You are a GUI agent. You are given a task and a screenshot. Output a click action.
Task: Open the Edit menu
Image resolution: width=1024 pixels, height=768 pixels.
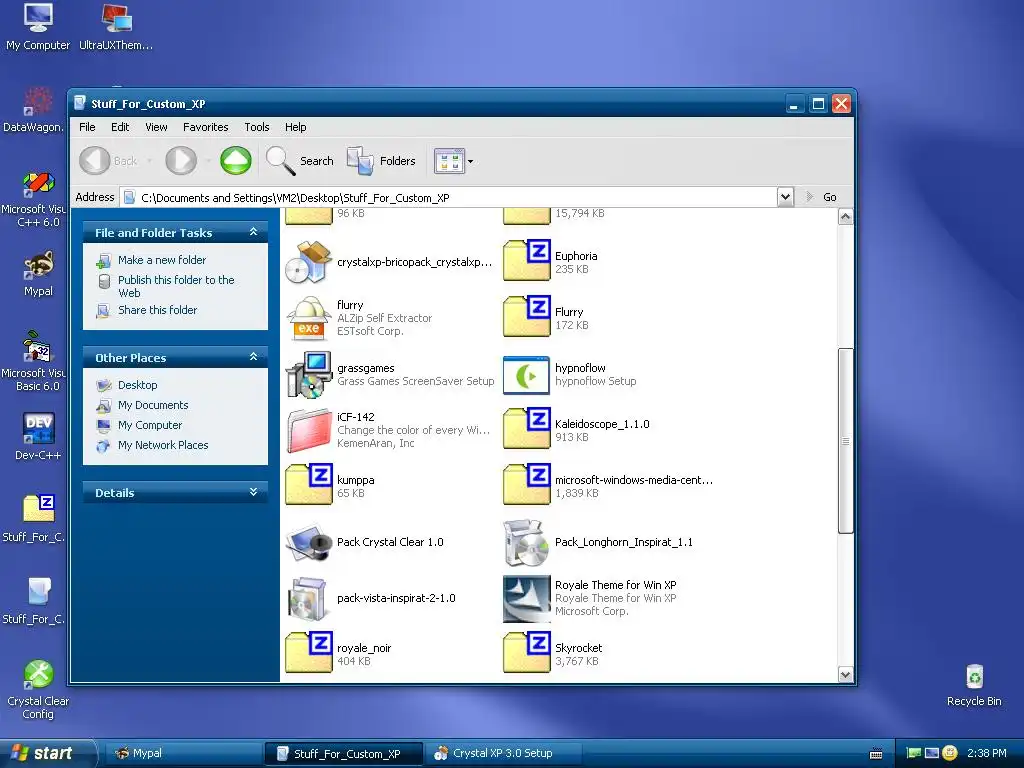(120, 127)
